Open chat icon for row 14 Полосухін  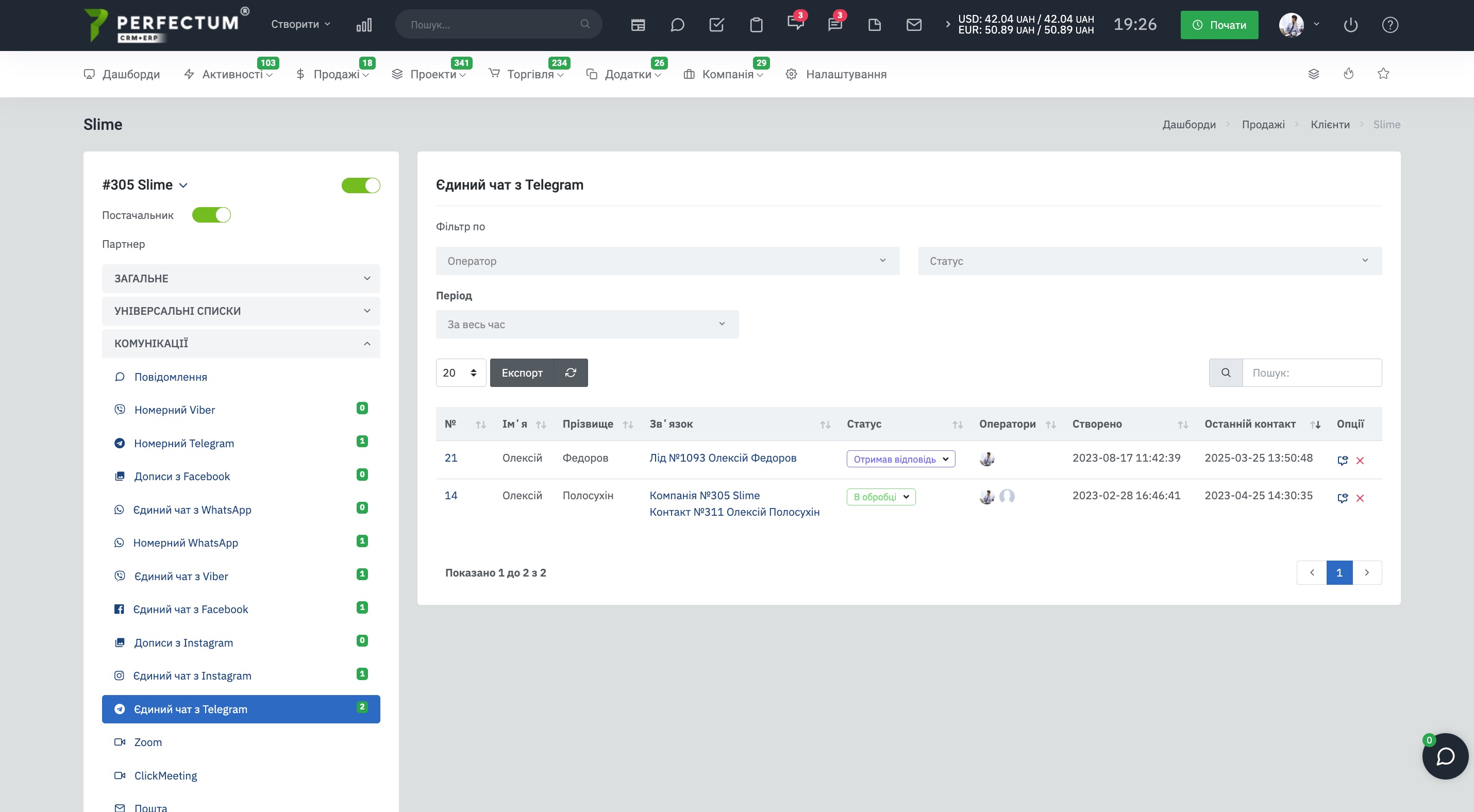1343,498
